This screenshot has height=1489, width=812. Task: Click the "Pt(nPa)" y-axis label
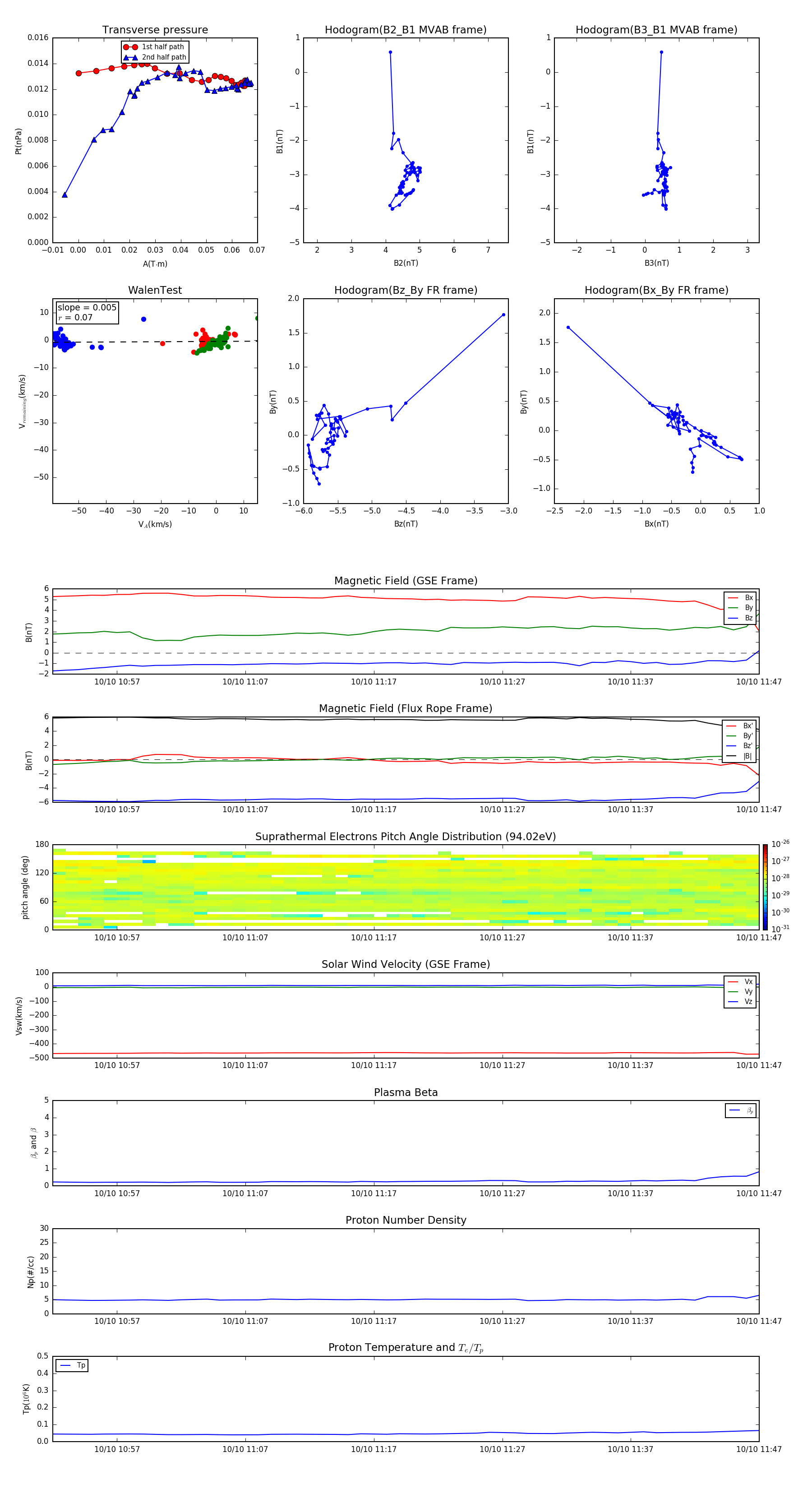pyautogui.click(x=18, y=140)
